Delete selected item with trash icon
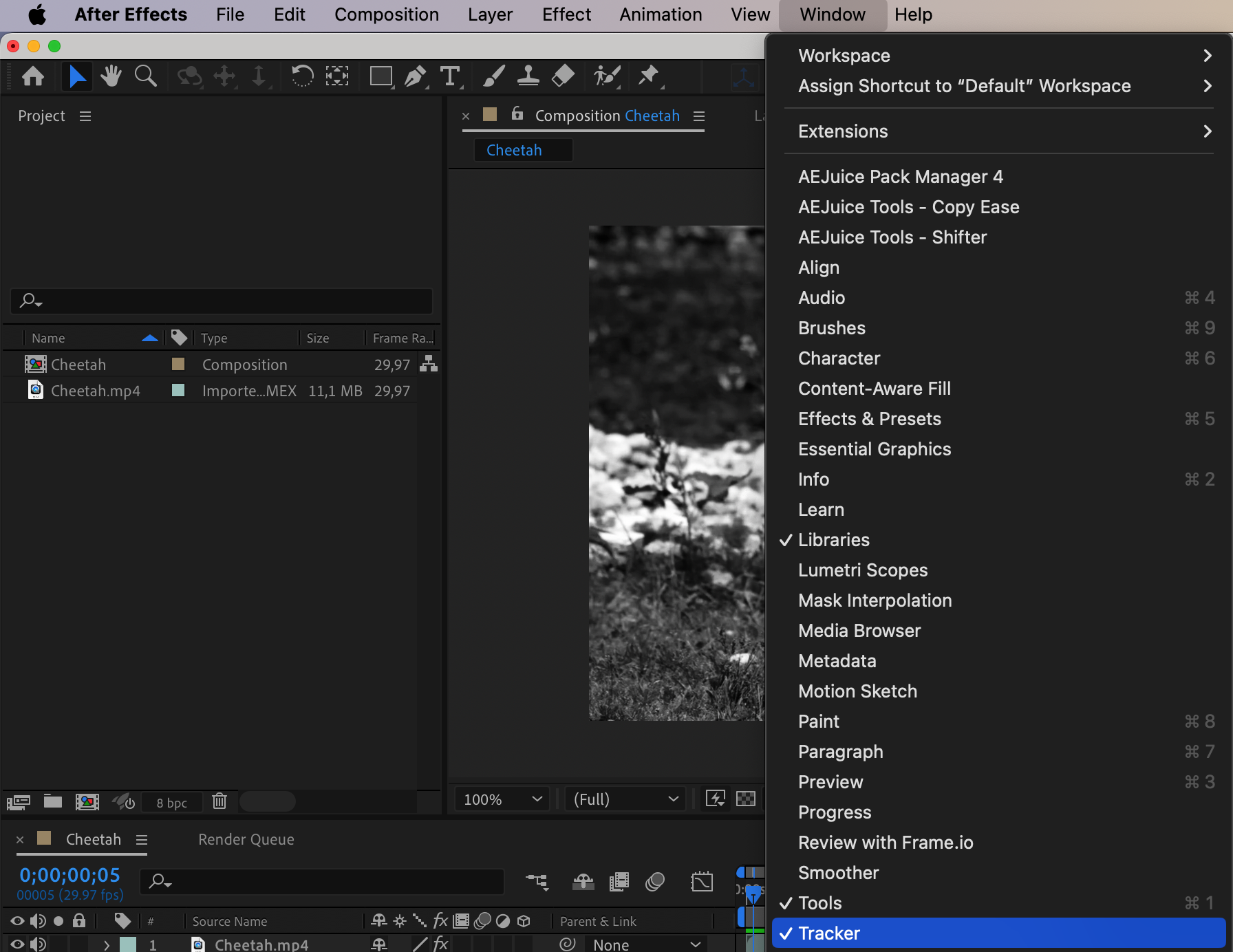Viewport: 1233px width, 952px height. [x=219, y=801]
